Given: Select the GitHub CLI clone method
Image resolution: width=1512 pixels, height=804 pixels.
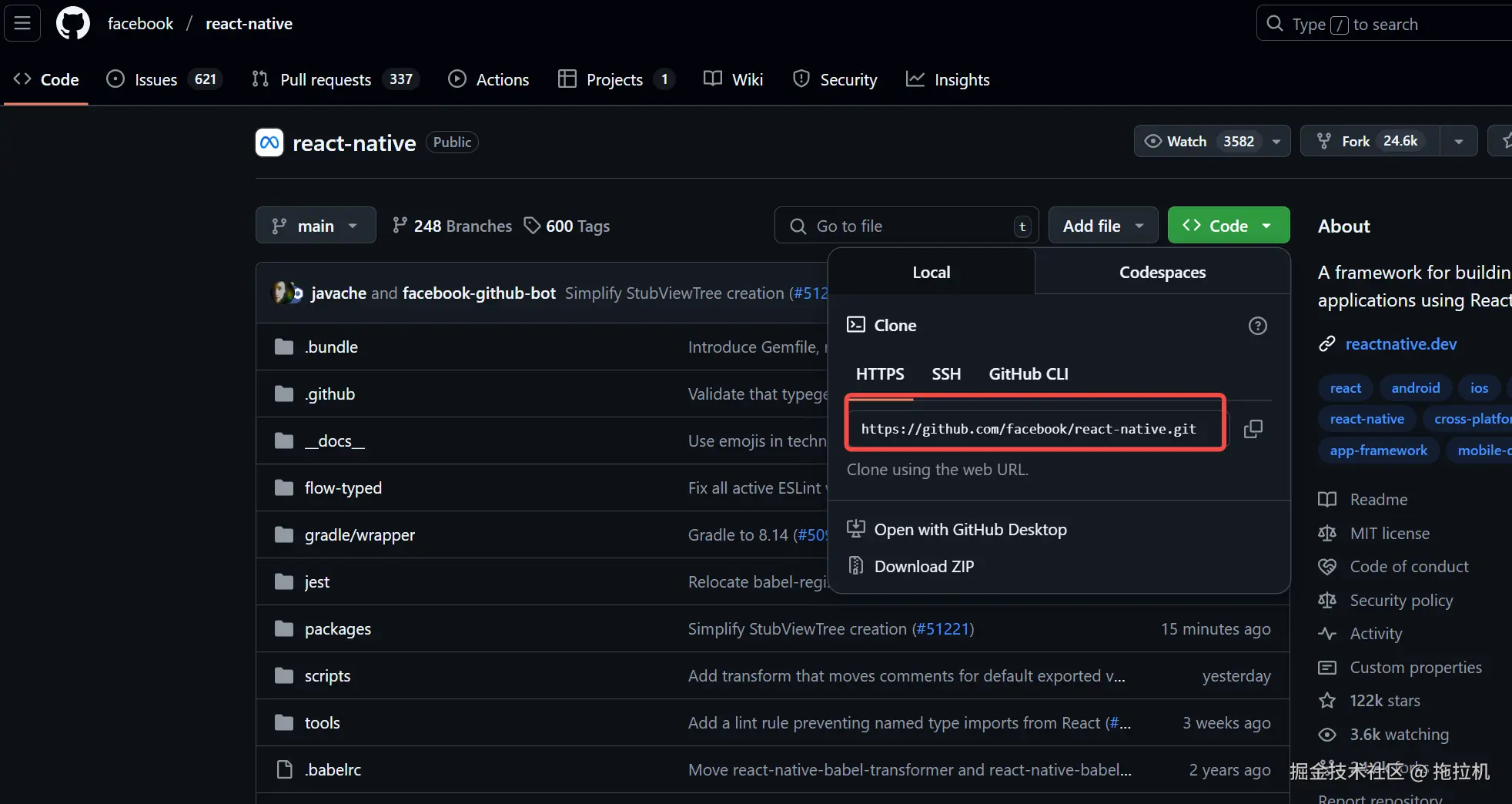Looking at the screenshot, I should [1029, 374].
